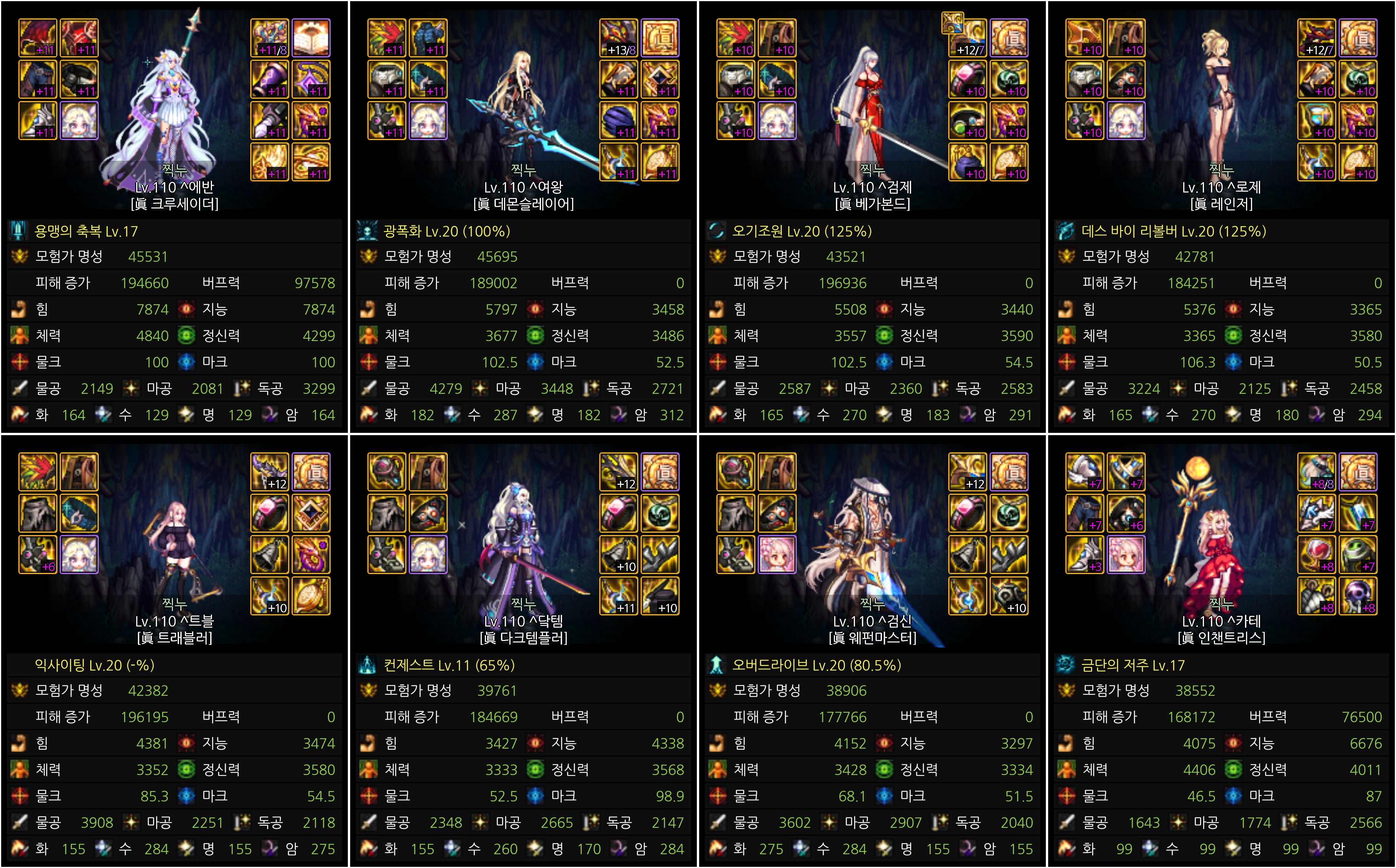Screen dimensions: 1396x868
Task: Select the open book title icon on 에반 card
Action: [x=311, y=38]
